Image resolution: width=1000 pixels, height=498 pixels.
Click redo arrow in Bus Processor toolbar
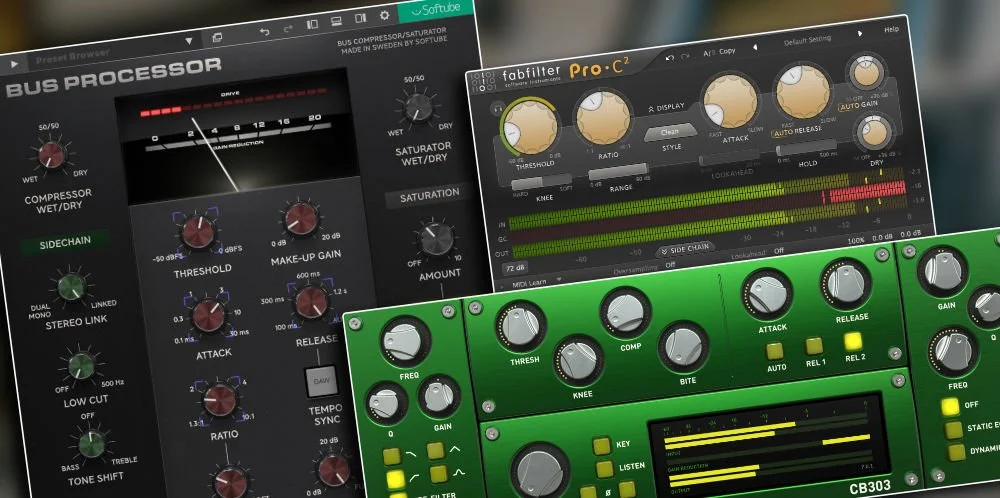click(x=288, y=28)
